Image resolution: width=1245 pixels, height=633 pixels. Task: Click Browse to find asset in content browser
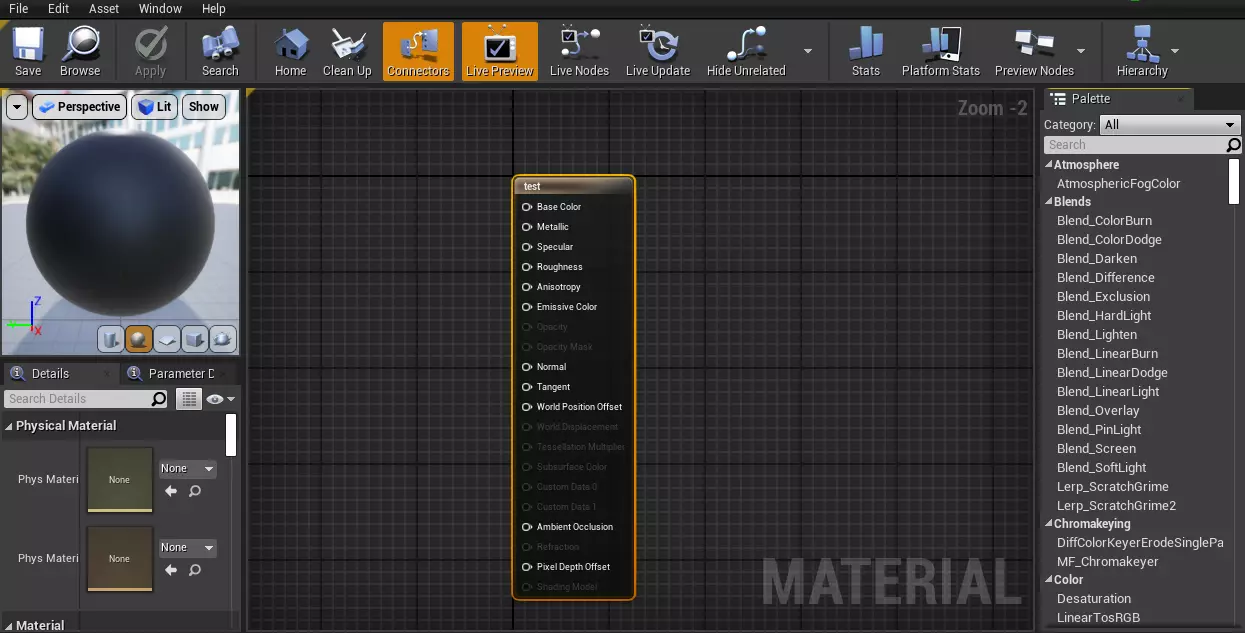(x=80, y=51)
